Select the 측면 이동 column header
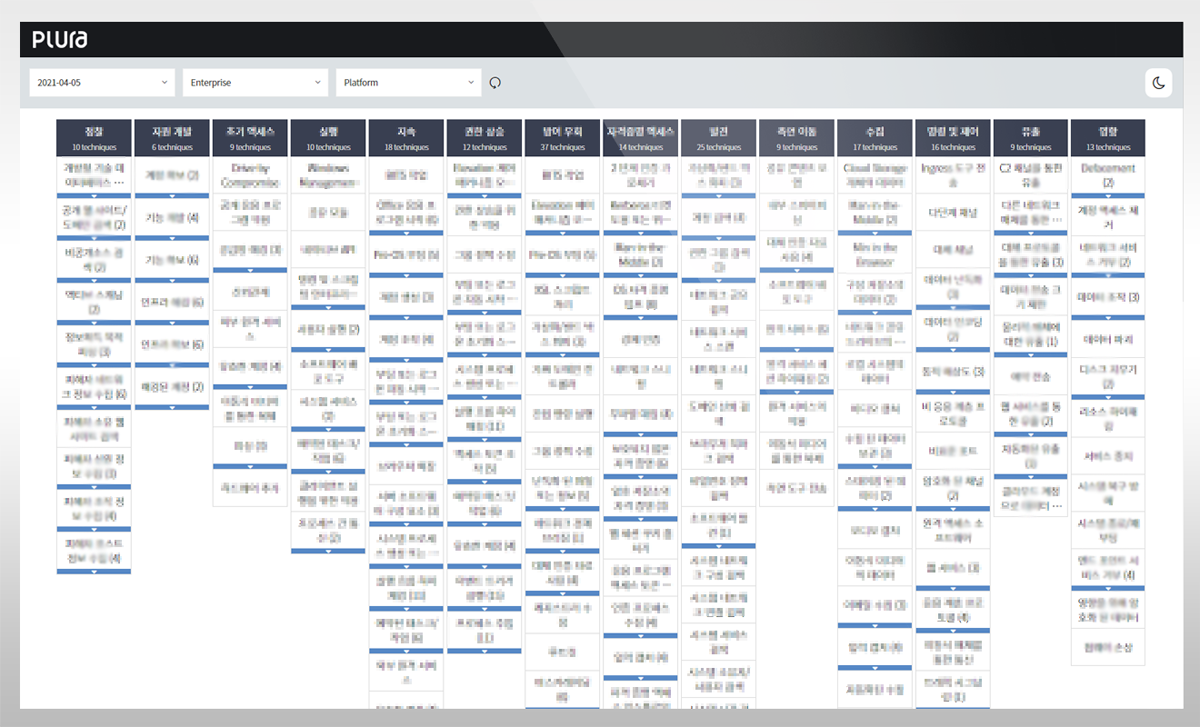 point(796,138)
